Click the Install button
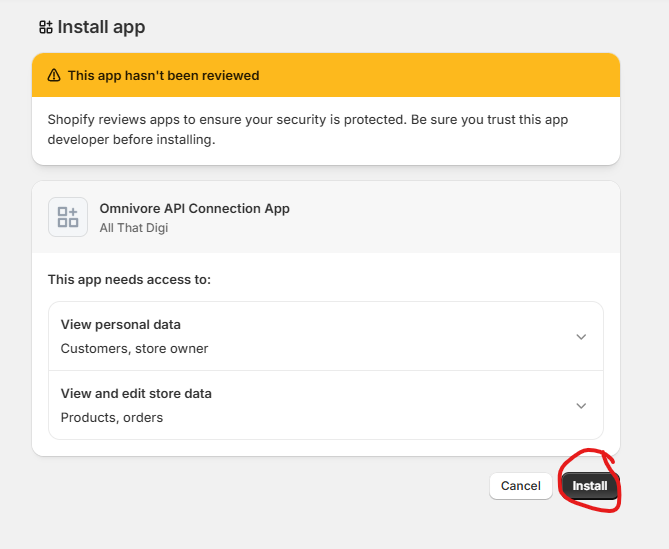The image size is (669, 549). pyautogui.click(x=590, y=486)
